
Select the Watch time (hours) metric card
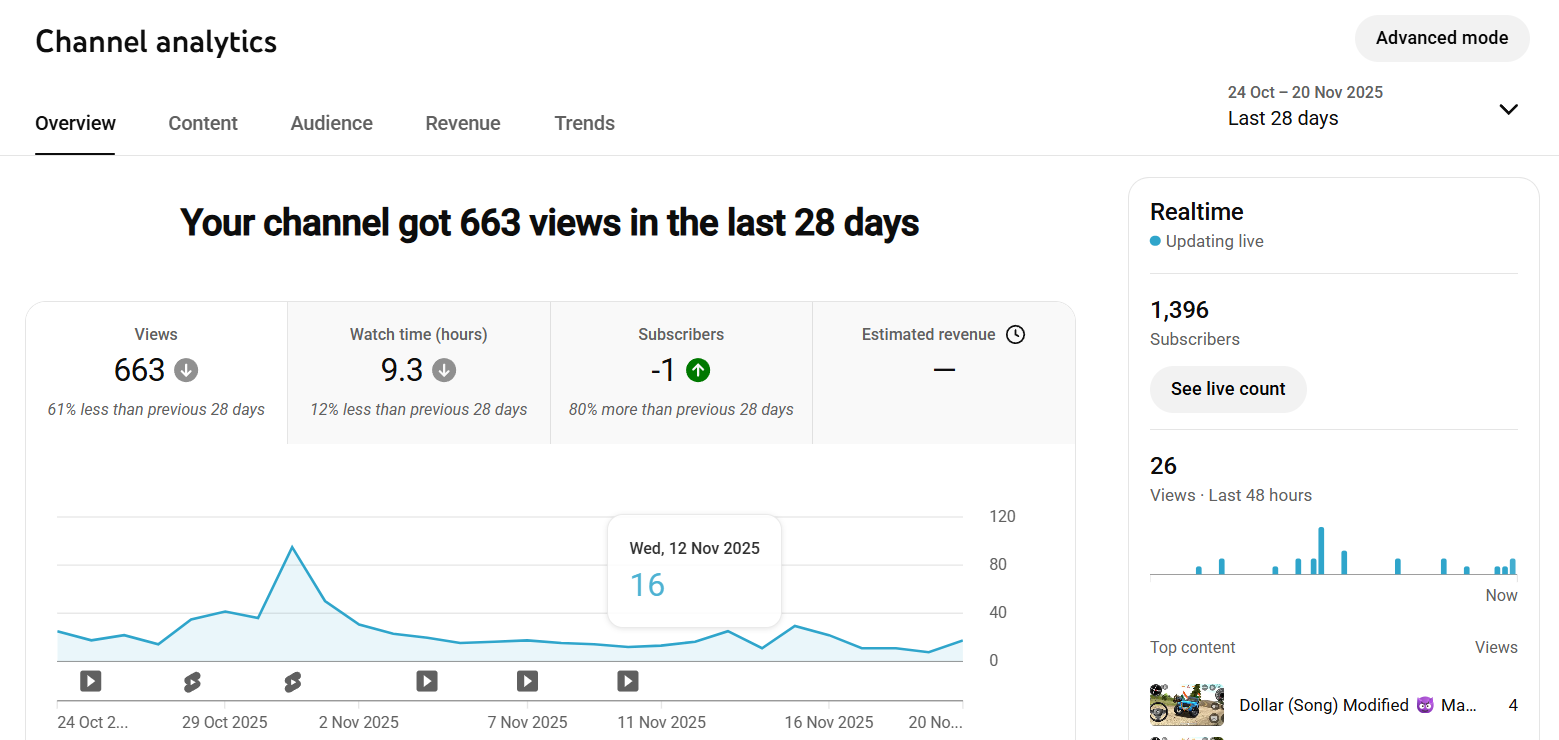coord(419,373)
